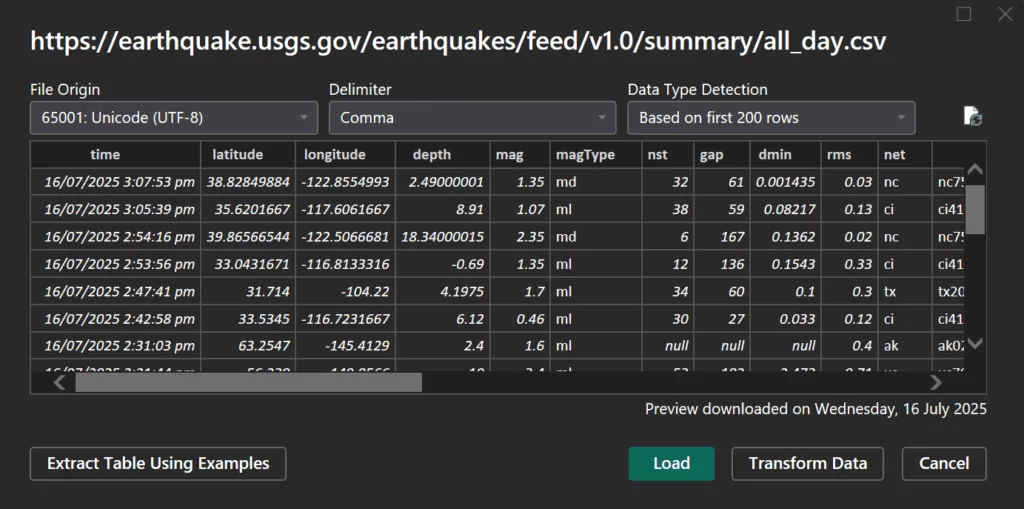Click depth value 2.49000001
The width and height of the screenshot is (1024, 509).
coord(443,182)
